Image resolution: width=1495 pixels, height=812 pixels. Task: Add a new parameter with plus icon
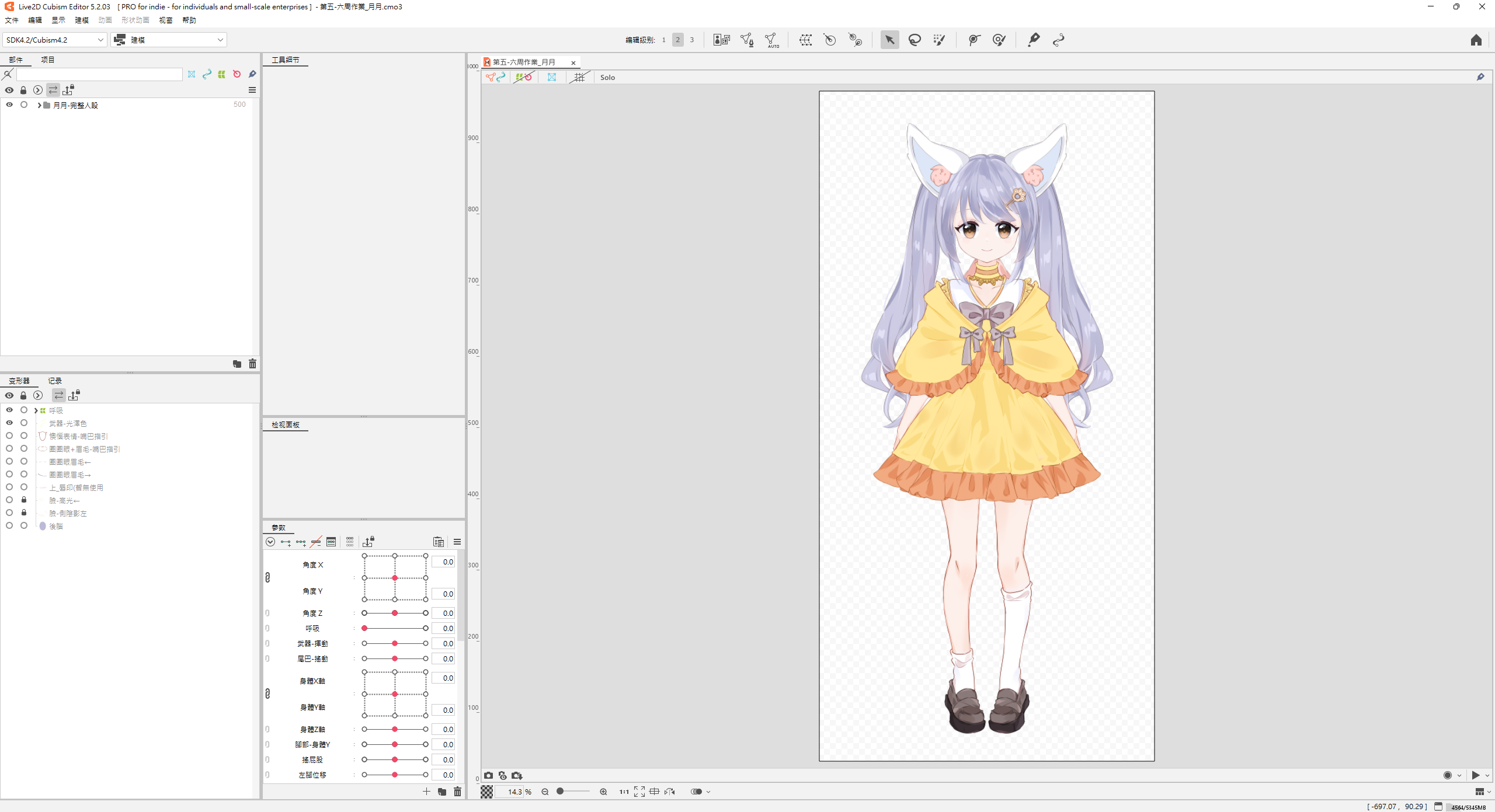point(426,792)
